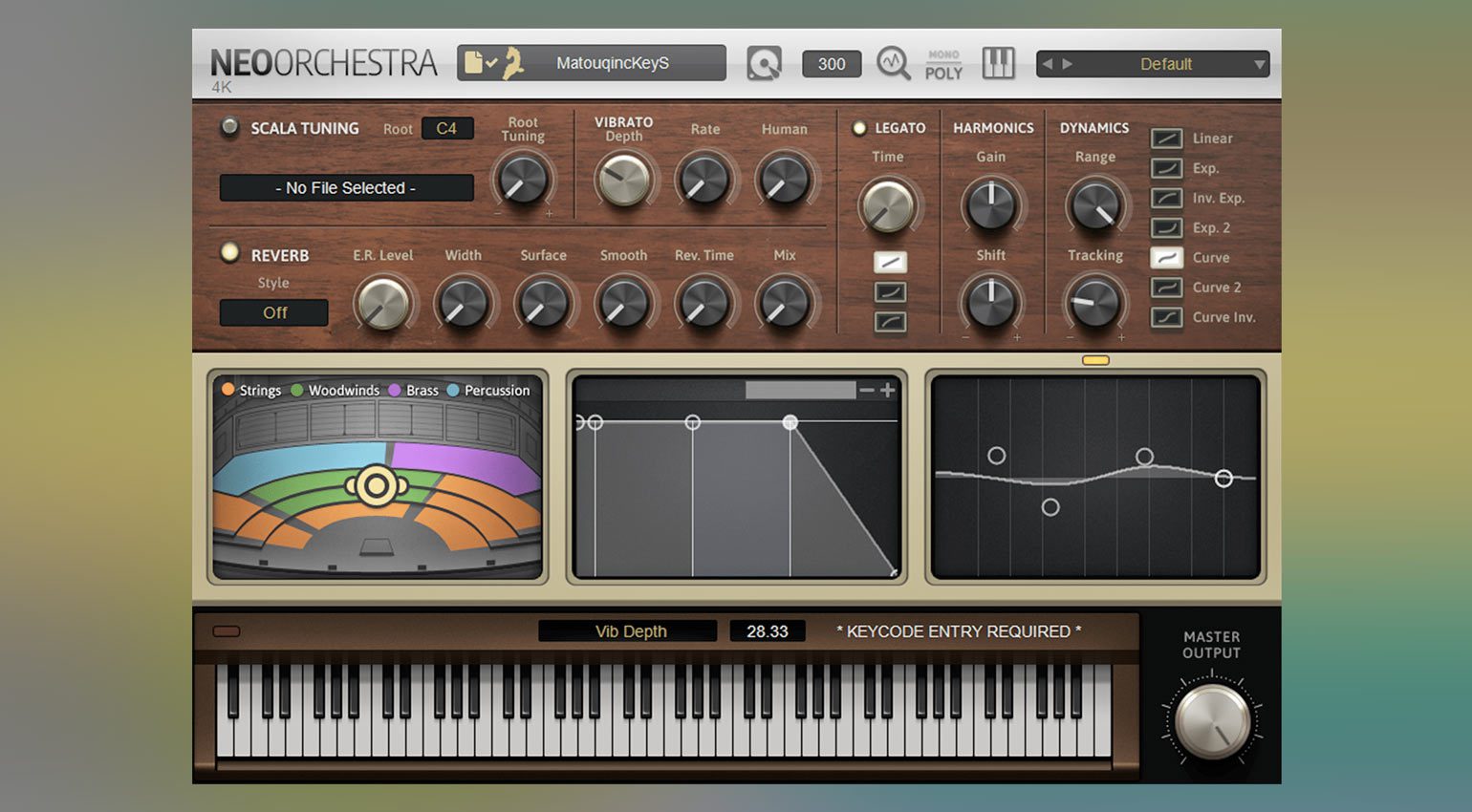Click the Dynamics Range knob
The width and height of the screenshot is (1472, 812).
[x=1095, y=205]
